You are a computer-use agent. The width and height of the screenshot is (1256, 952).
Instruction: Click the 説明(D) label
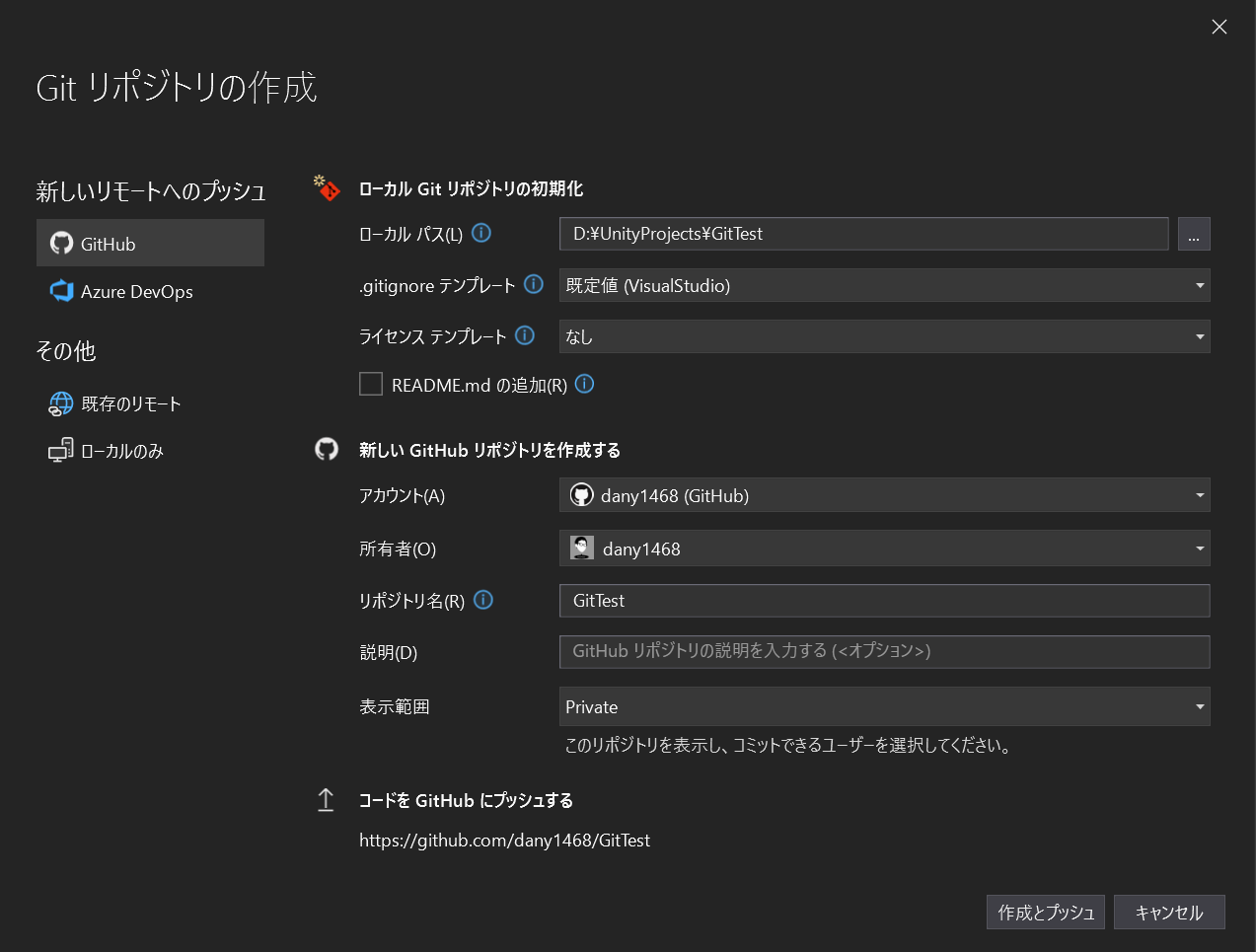(x=389, y=652)
